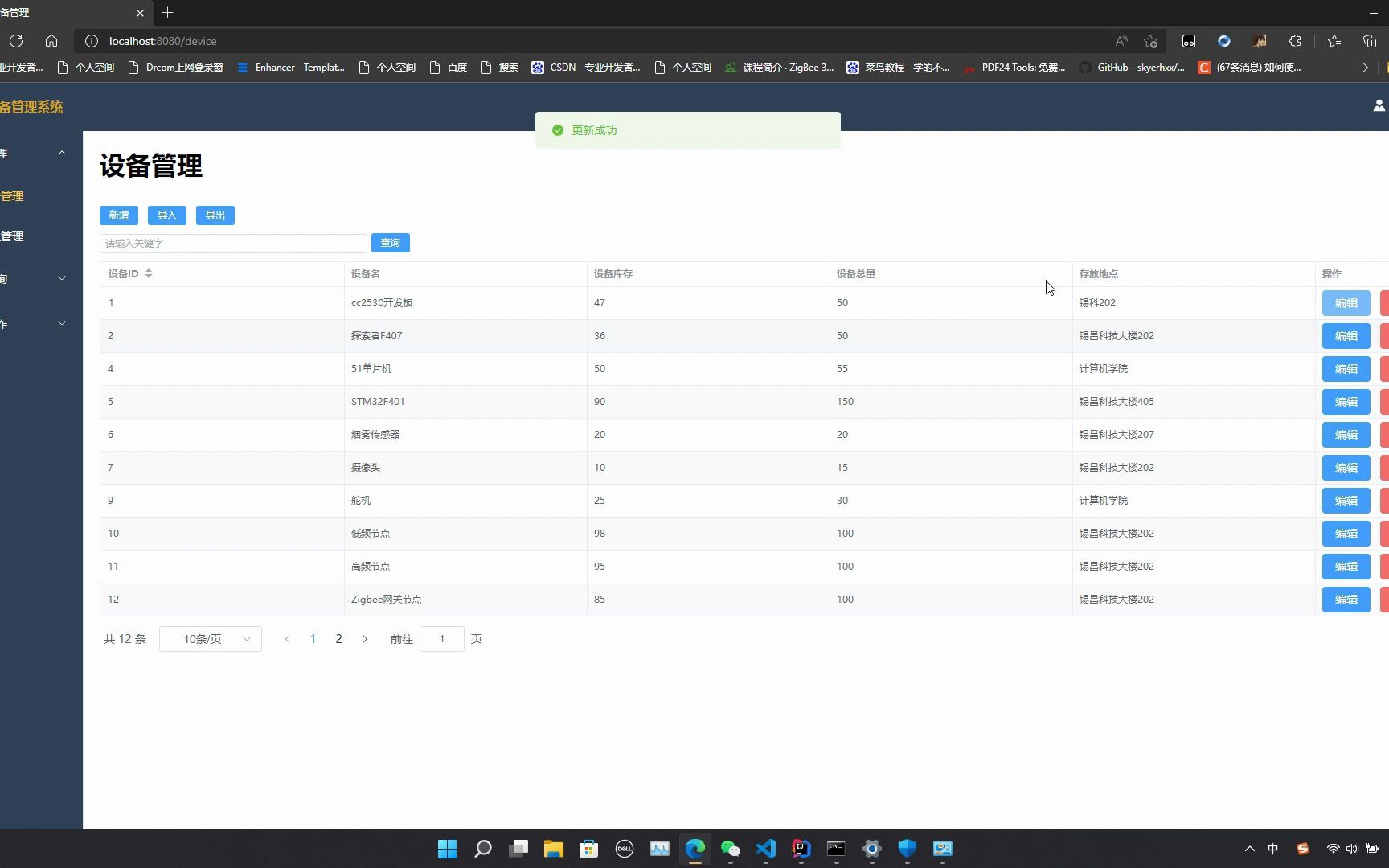This screenshot has width=1389, height=868.
Task: Reload the page with the refresh icon
Action: click(x=16, y=41)
